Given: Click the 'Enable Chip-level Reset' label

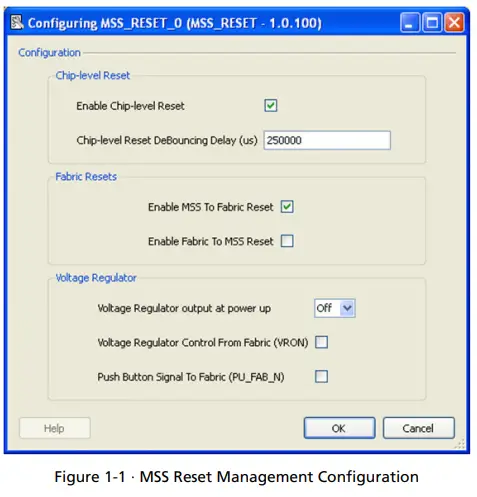Looking at the screenshot, I should (x=130, y=106).
